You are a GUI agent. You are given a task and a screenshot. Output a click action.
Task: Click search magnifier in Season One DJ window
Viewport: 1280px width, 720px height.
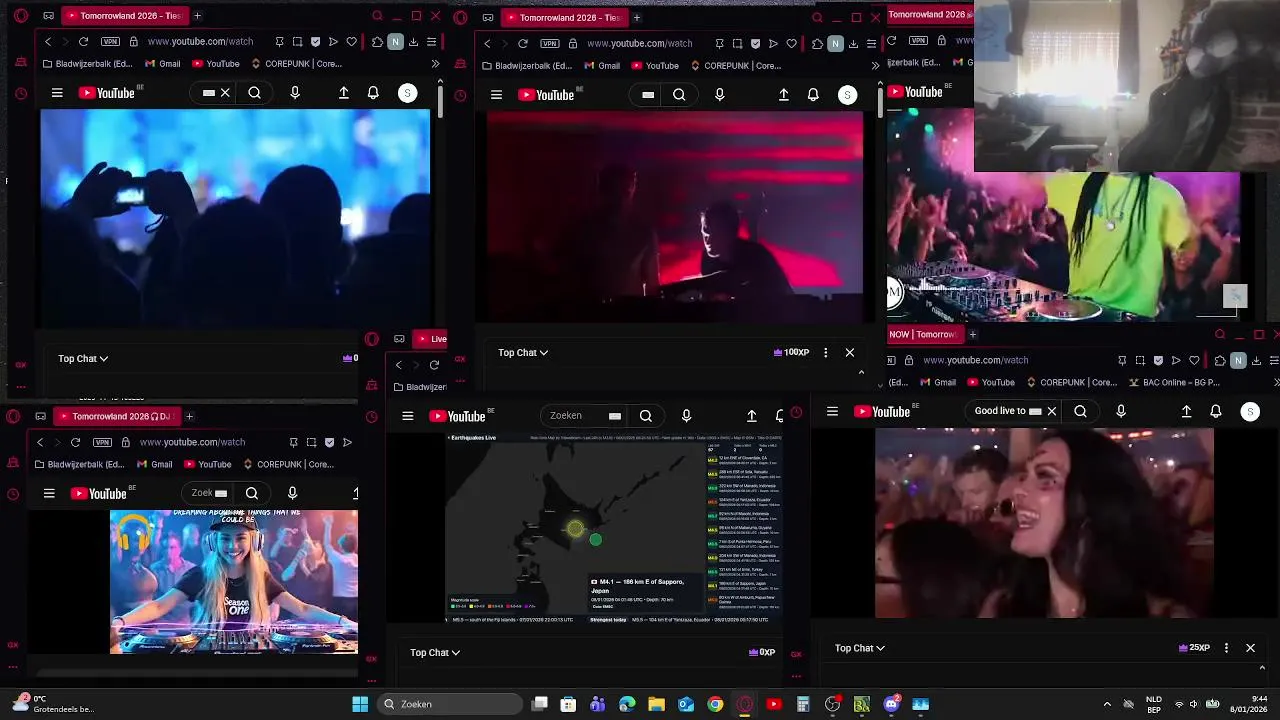(252, 493)
